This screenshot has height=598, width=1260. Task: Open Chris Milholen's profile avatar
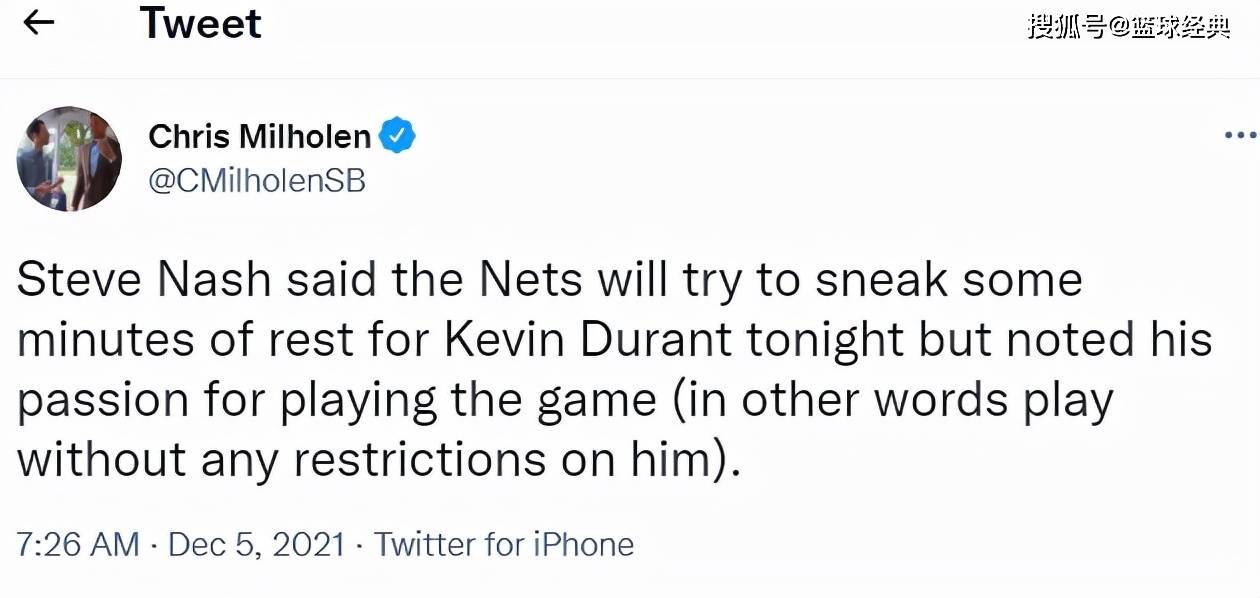pos(69,159)
